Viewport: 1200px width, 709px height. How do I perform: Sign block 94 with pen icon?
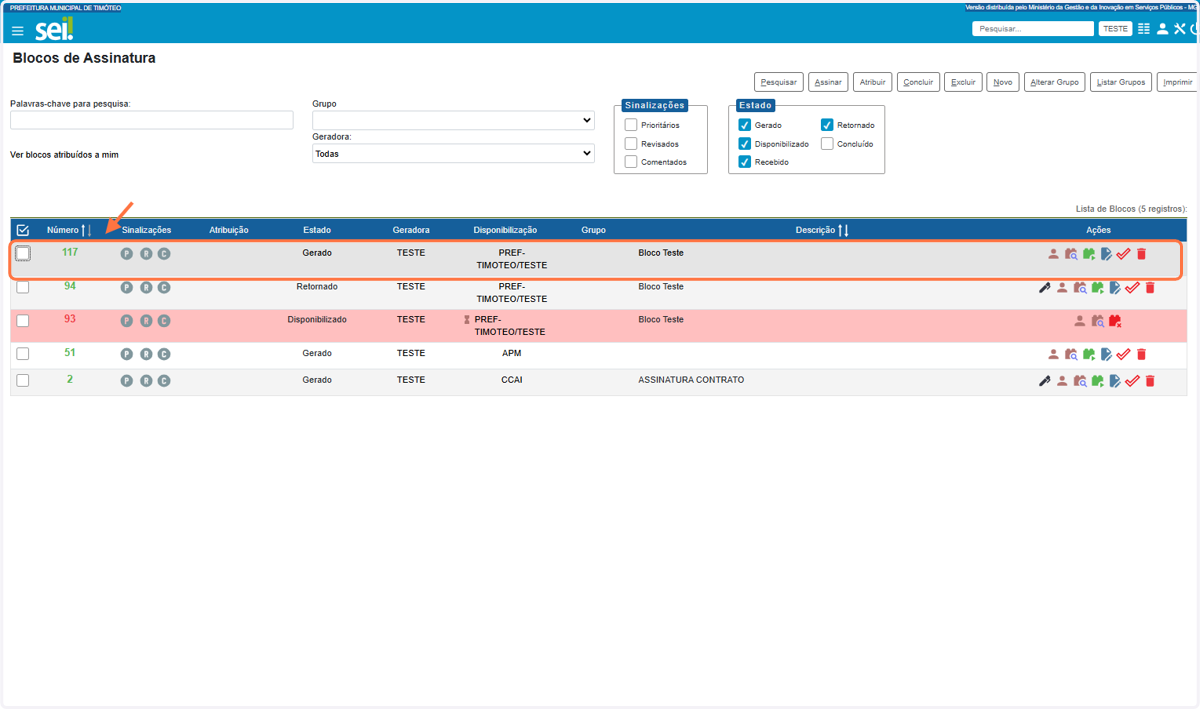point(1044,288)
